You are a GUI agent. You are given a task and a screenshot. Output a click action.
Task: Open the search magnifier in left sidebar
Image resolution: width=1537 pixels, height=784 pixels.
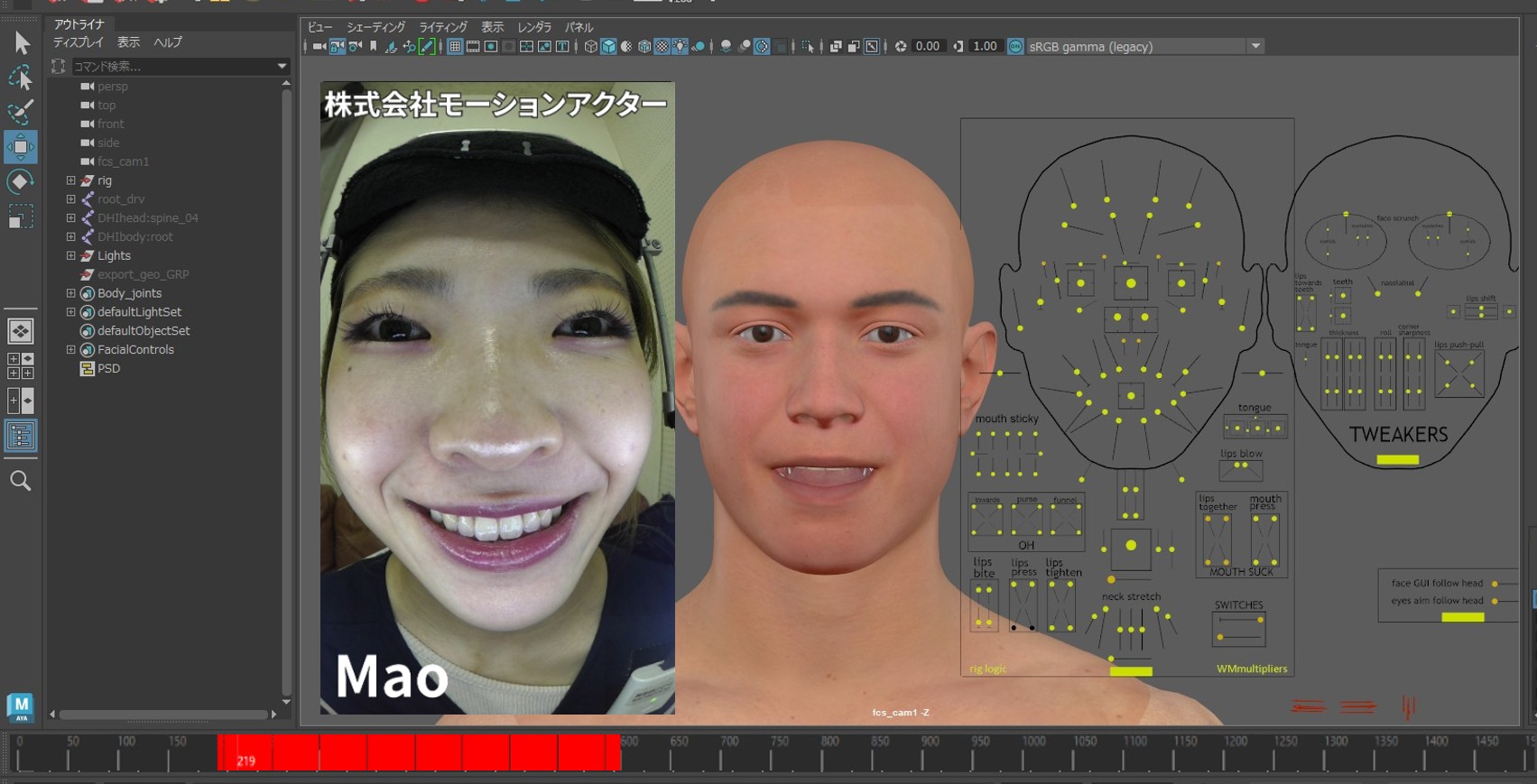(x=21, y=481)
